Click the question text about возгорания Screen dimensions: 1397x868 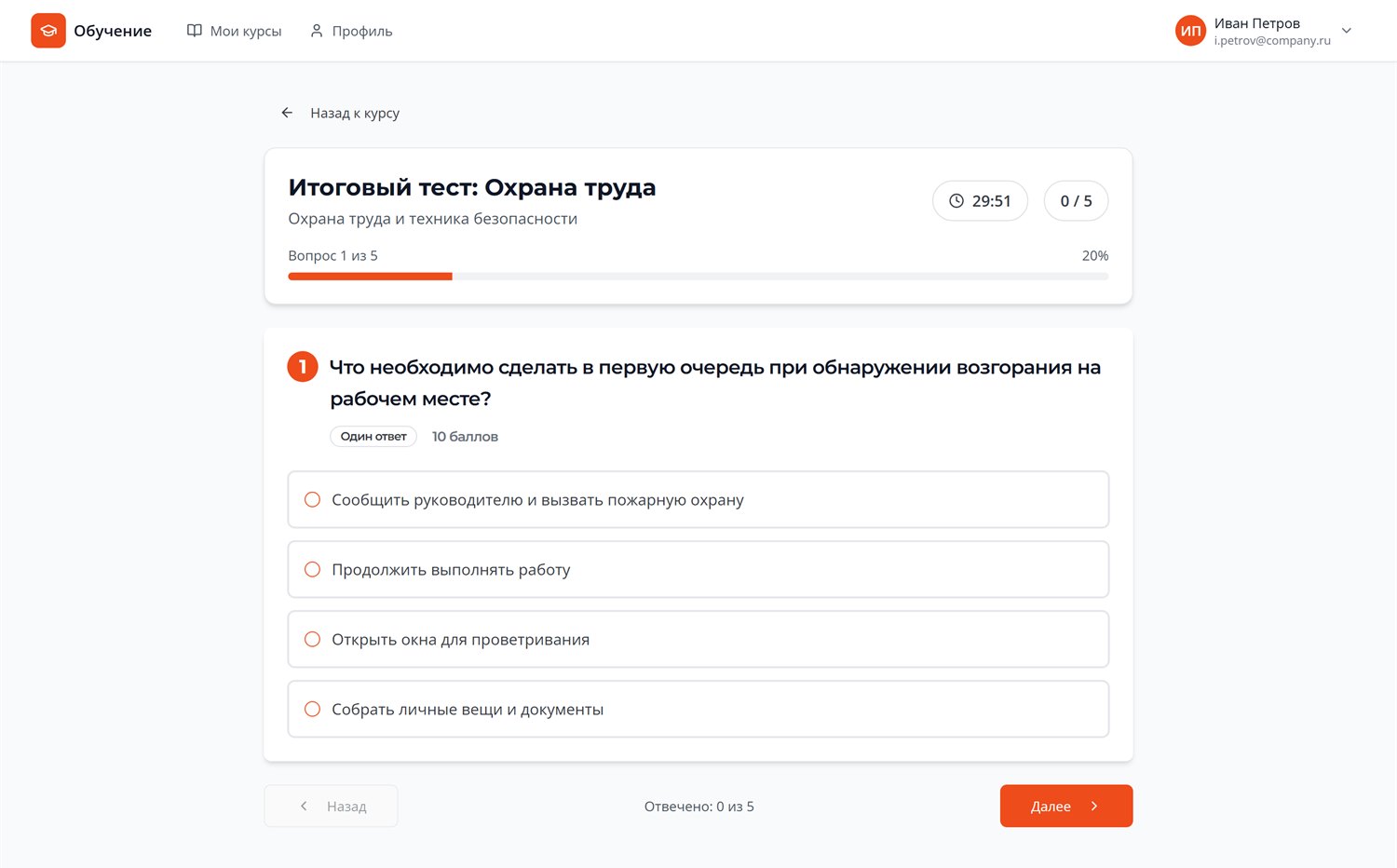pyautogui.click(x=715, y=383)
